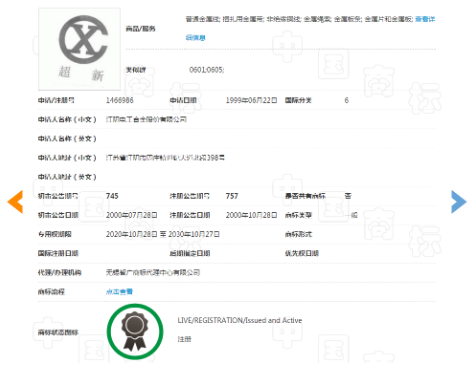Screen dimensions: 476x372
Task: Select the applicant address ending 398号
Action: (165, 158)
